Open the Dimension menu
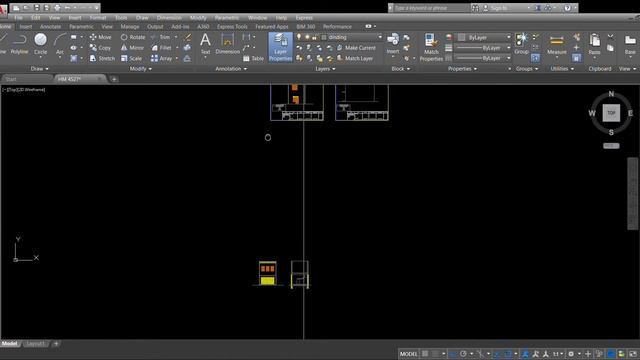Viewport: 640px width, 360px height. click(169, 18)
